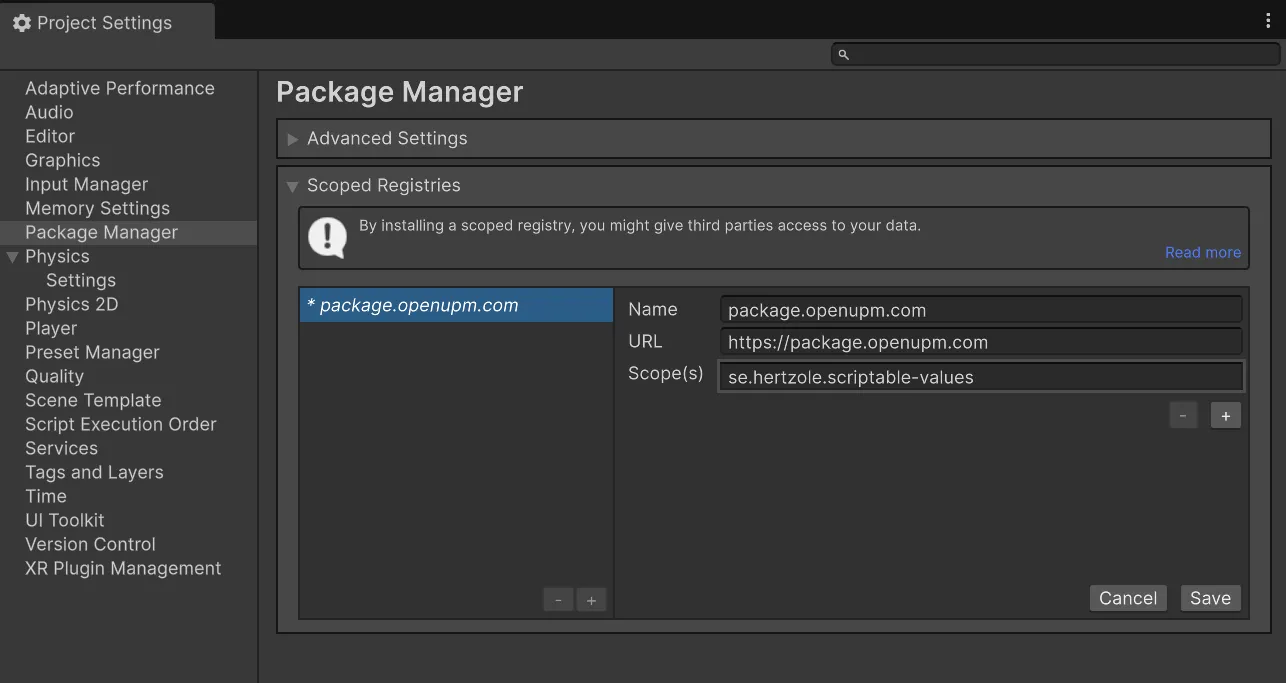Select Tags and Layers in the sidebar
Viewport: 1286px width, 683px height.
[x=94, y=472]
